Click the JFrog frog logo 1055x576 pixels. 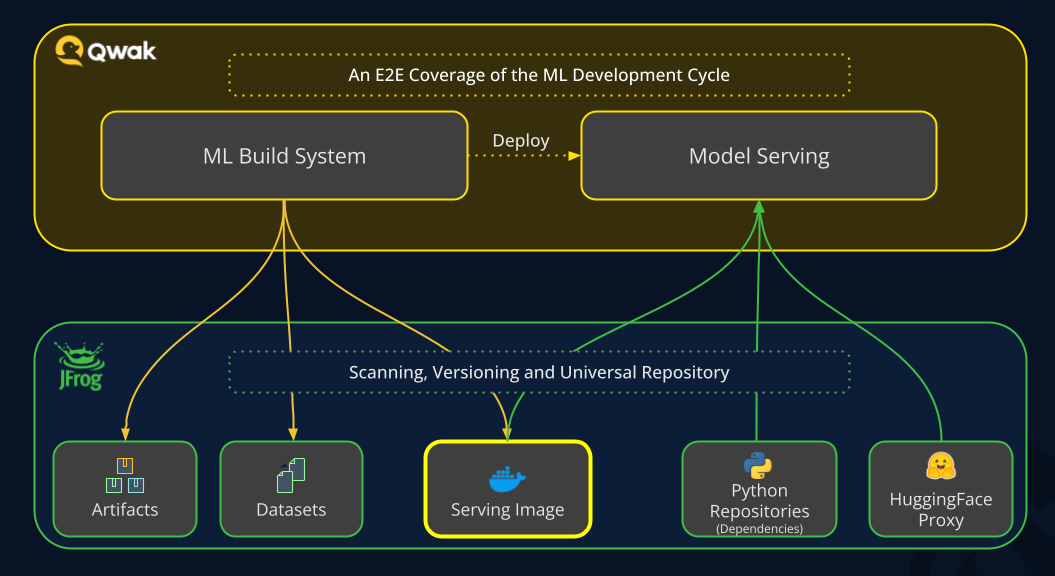pyautogui.click(x=79, y=365)
